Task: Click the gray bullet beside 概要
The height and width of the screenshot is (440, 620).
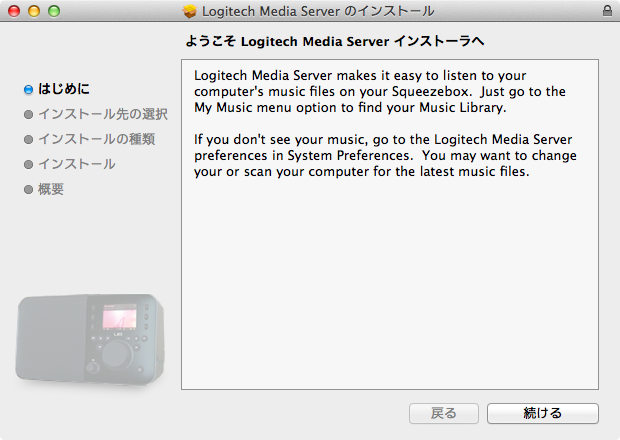Action: pos(29,189)
